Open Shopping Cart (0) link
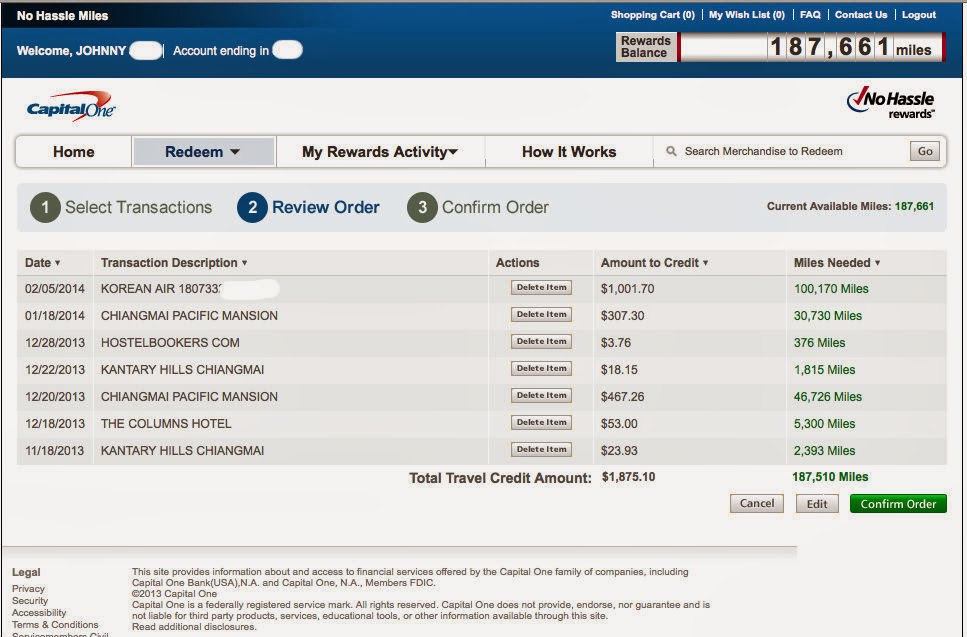 point(652,15)
